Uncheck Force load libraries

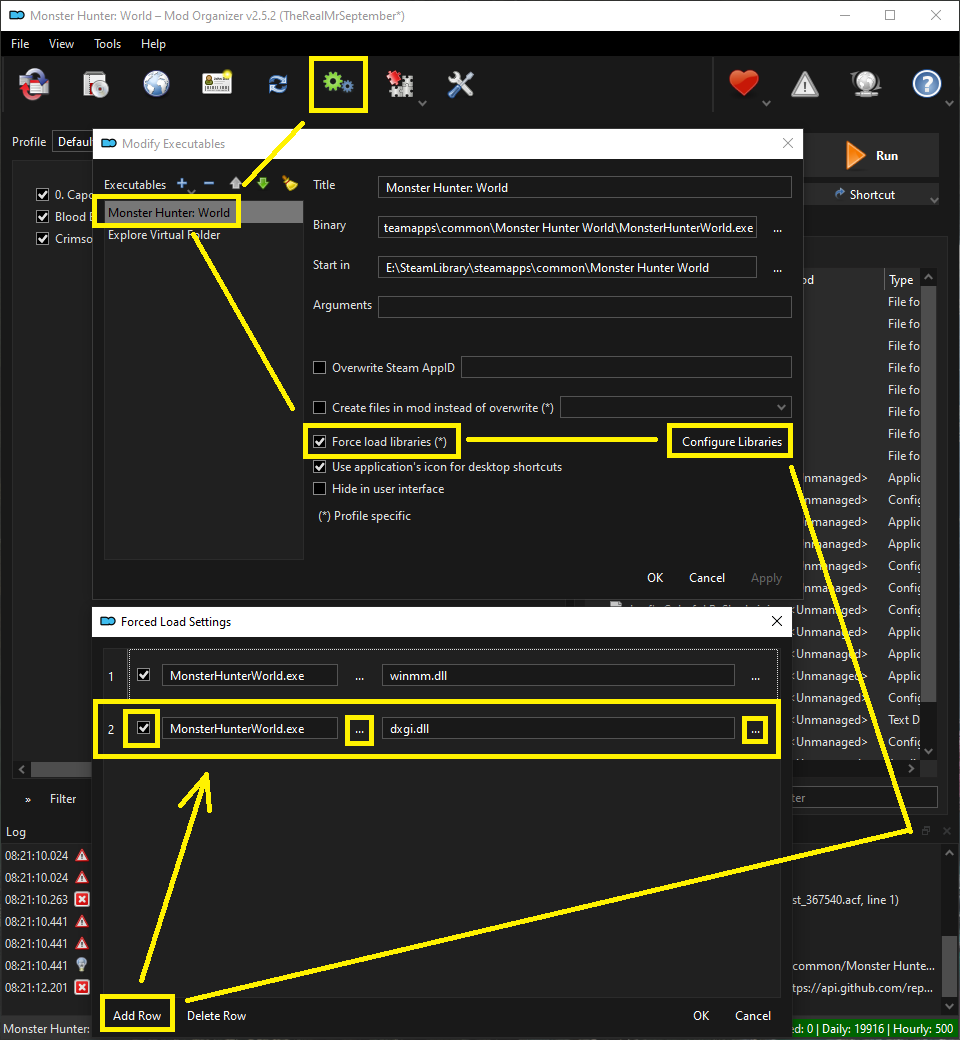click(x=320, y=442)
